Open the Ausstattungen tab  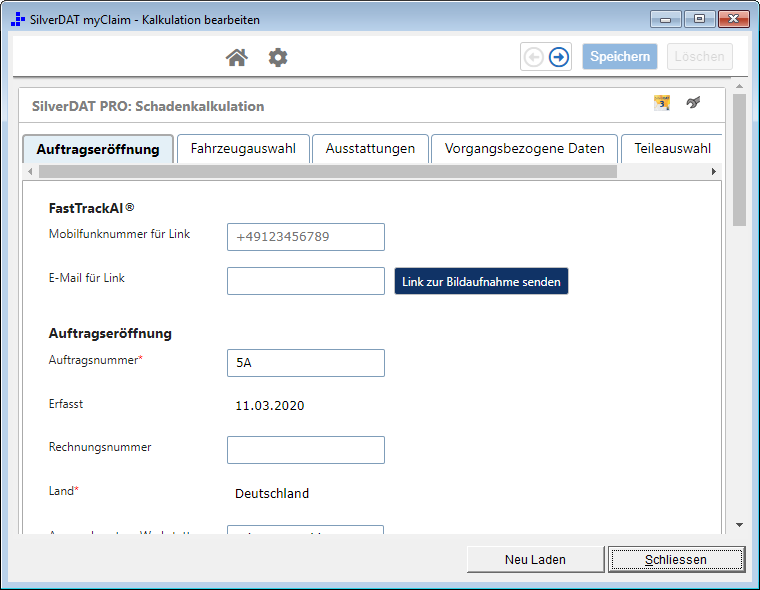(x=370, y=148)
